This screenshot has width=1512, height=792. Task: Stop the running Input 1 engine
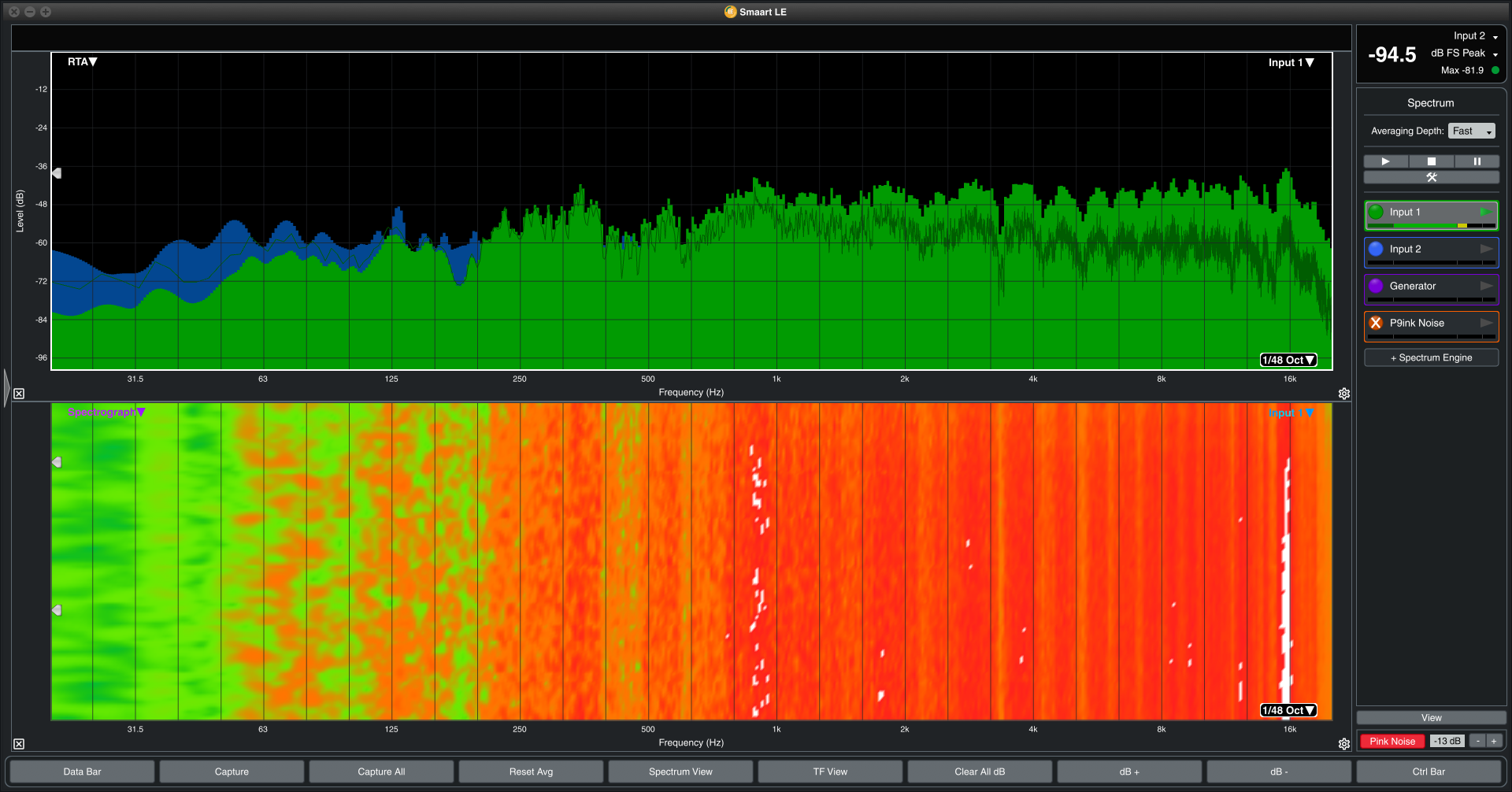(x=1485, y=212)
